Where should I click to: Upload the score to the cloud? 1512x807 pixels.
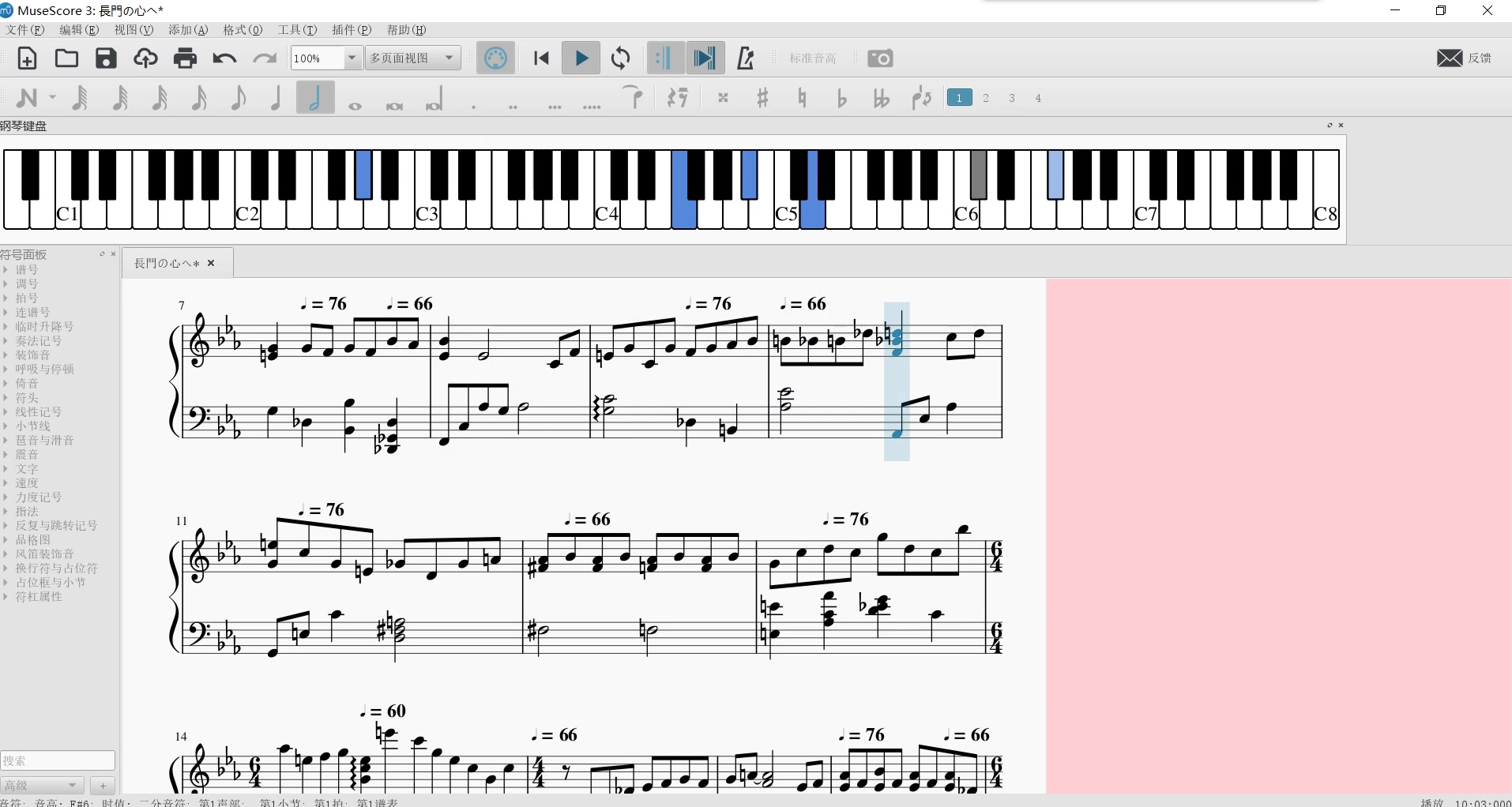click(x=145, y=58)
